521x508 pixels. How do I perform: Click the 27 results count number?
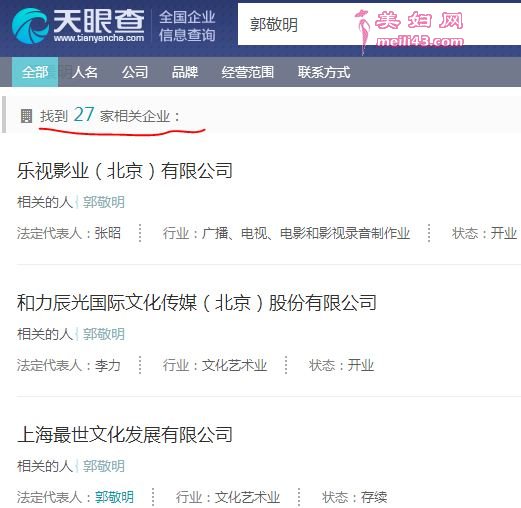coord(84,114)
